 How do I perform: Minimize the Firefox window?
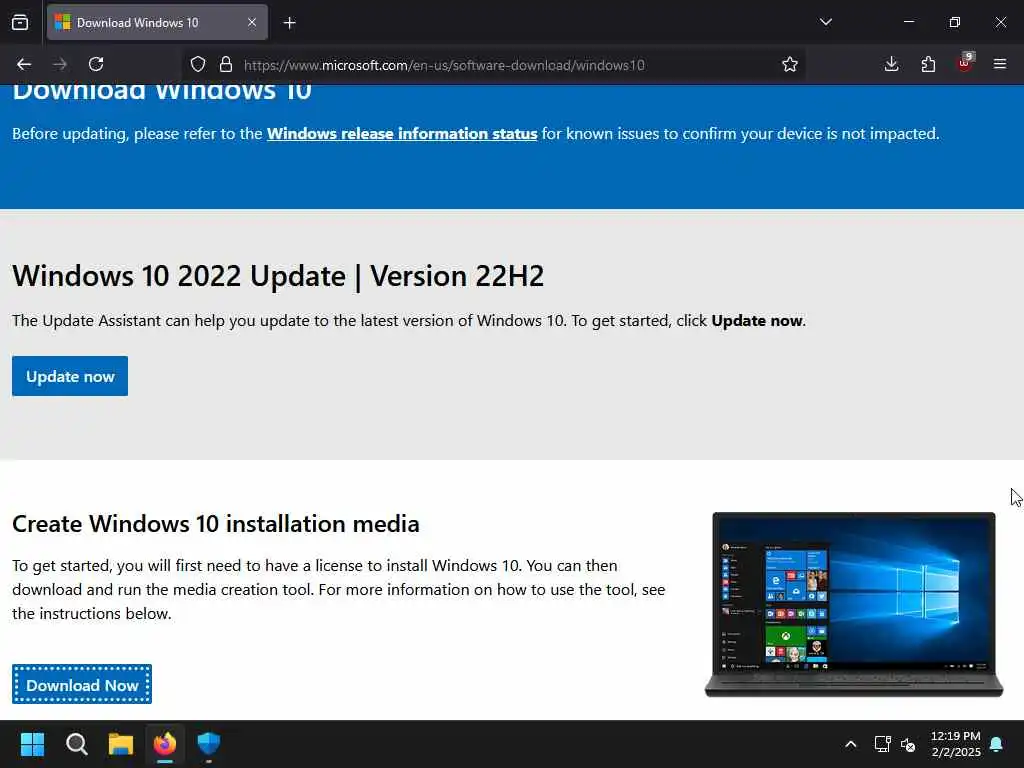point(909,22)
